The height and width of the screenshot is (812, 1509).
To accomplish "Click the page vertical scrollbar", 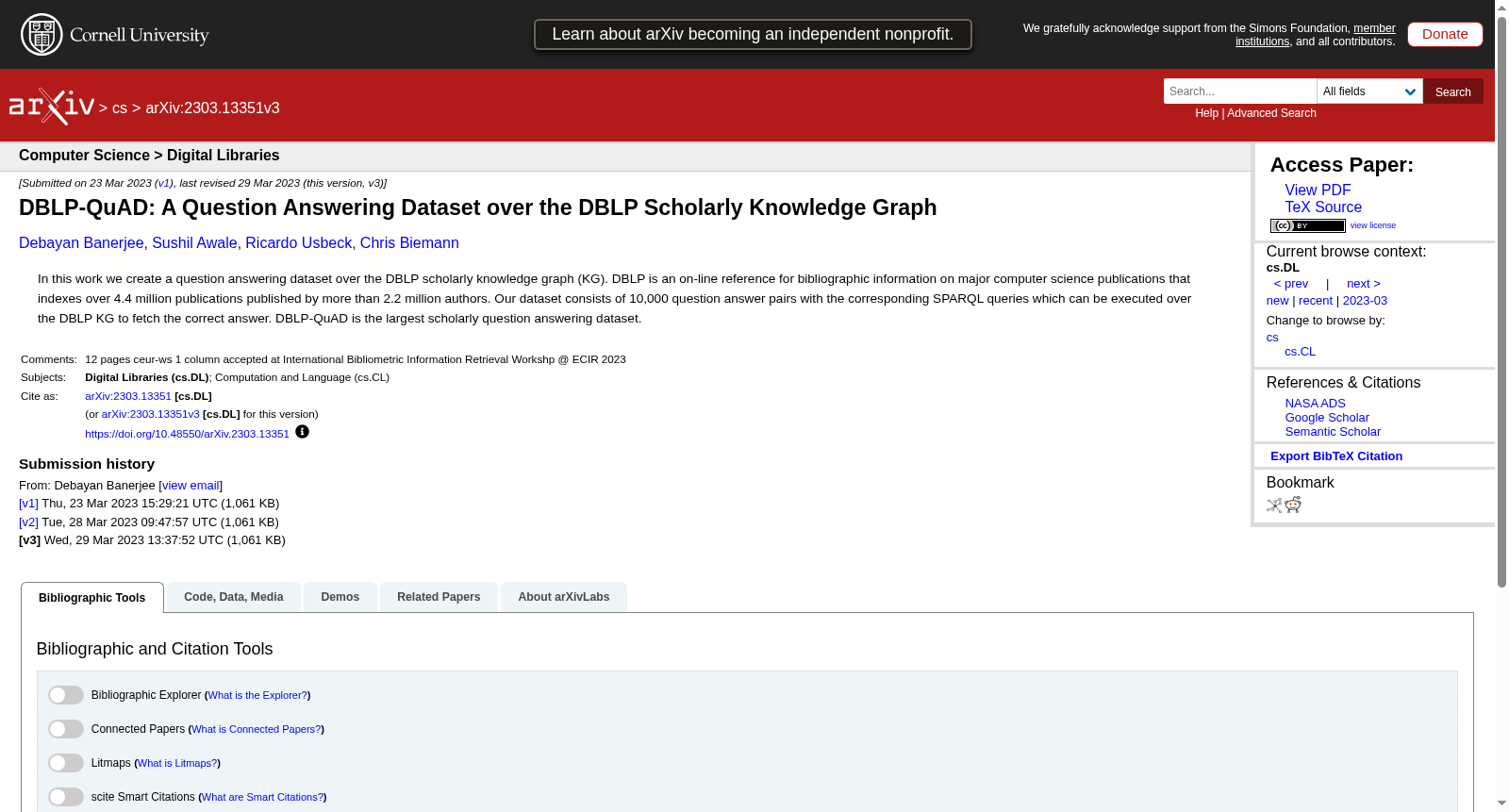I will (x=1501, y=302).
